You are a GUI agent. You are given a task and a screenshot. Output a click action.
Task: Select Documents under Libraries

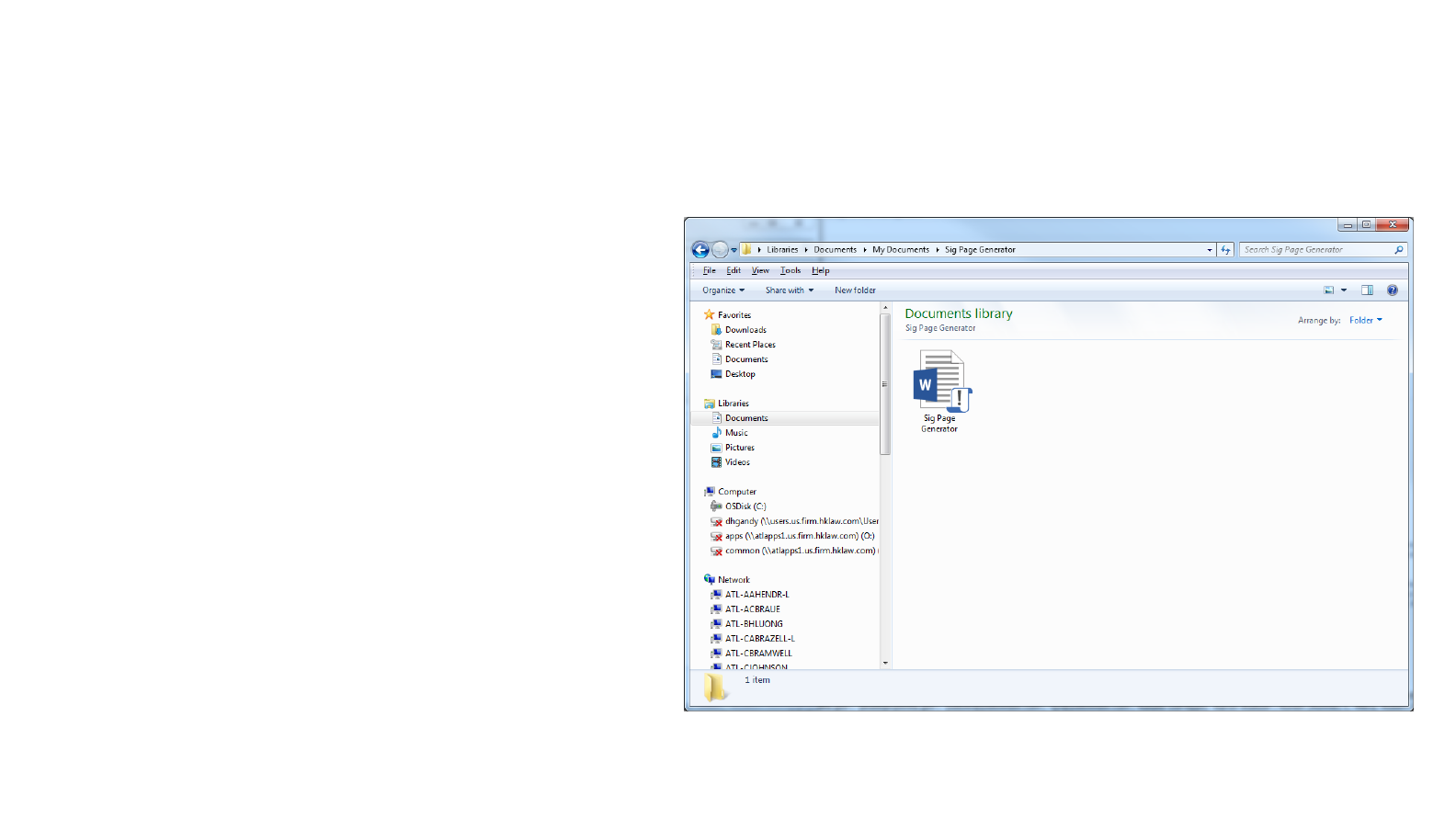click(785, 418)
